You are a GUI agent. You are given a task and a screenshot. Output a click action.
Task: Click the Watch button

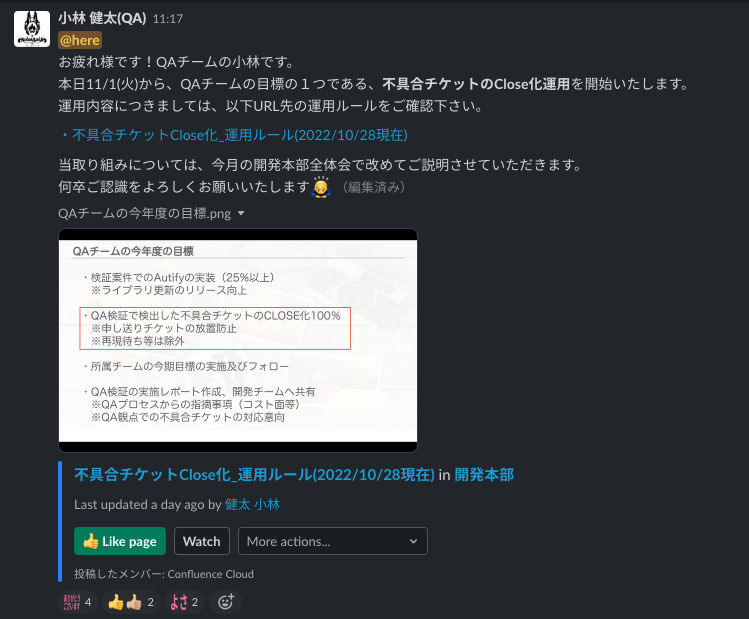click(202, 541)
